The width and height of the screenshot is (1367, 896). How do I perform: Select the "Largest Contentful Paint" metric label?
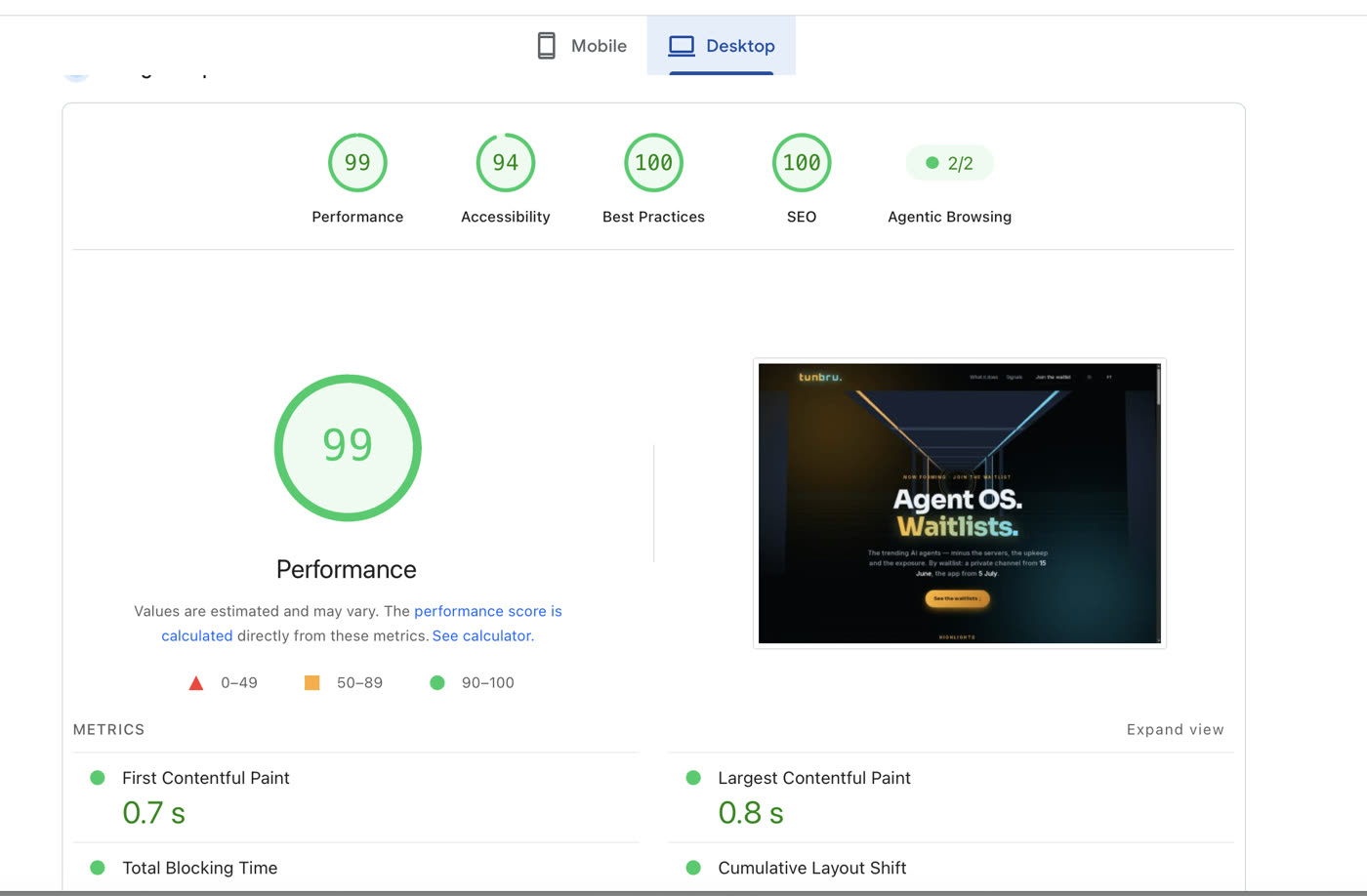[x=814, y=778]
